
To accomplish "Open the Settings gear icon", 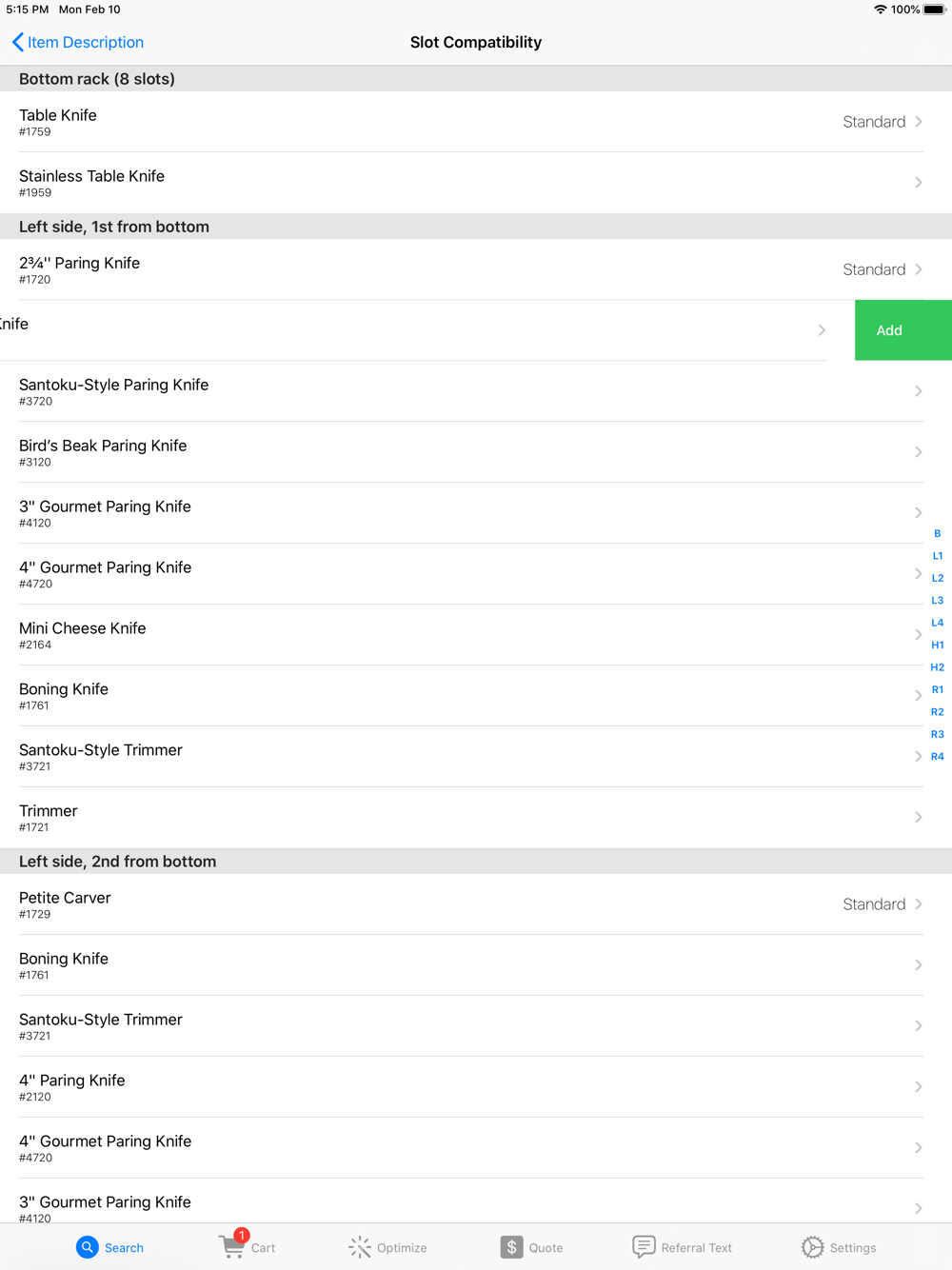I will pos(812,1247).
